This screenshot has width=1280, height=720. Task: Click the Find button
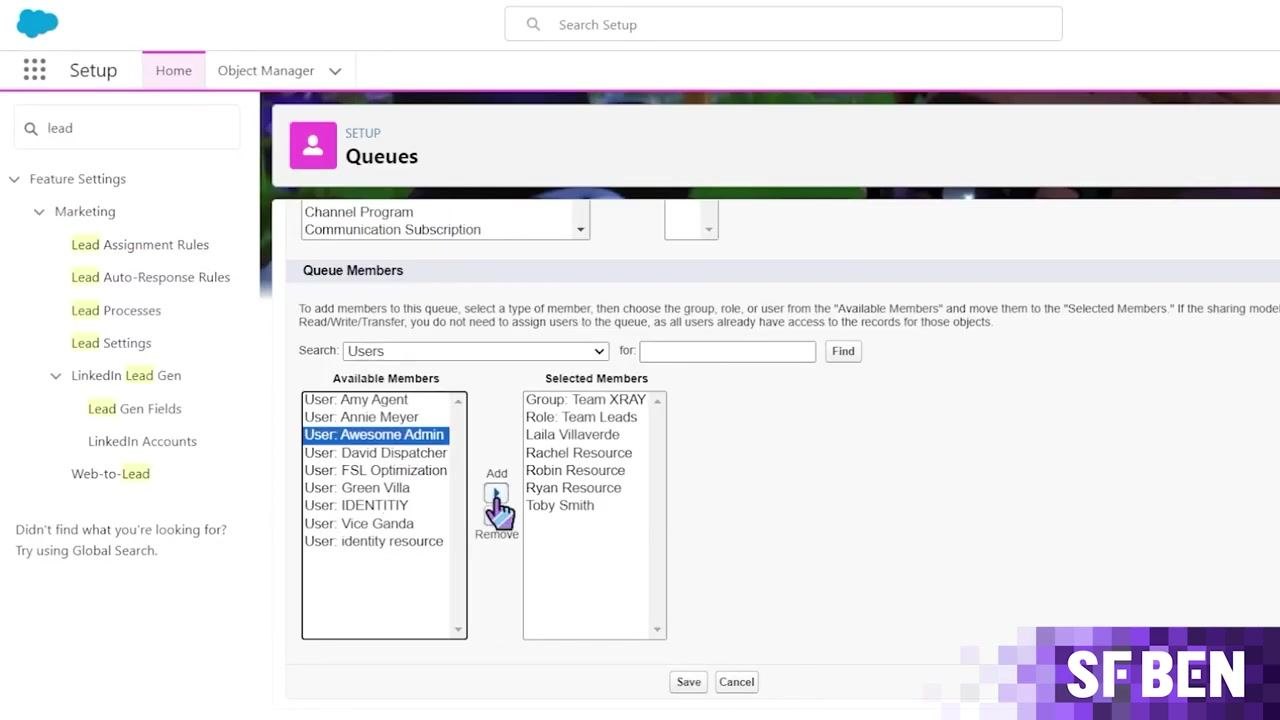pyautogui.click(x=843, y=351)
